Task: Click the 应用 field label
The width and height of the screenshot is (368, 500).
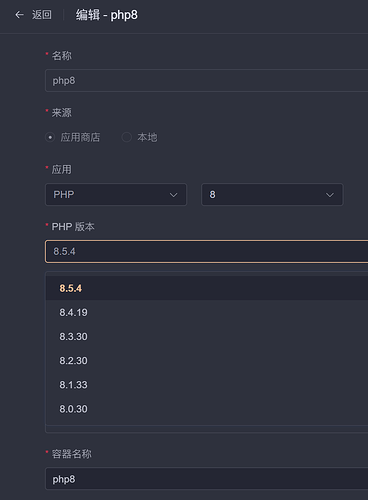Action: tap(62, 170)
